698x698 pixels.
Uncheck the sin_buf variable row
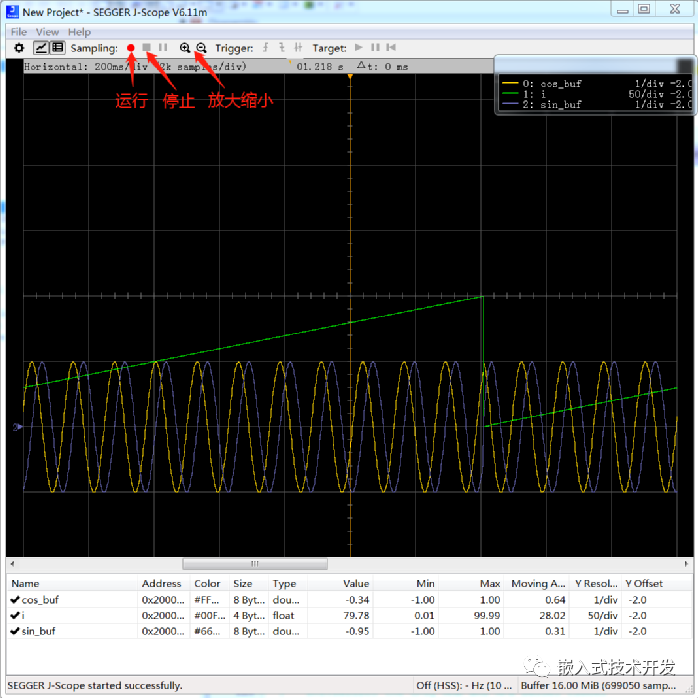15,631
